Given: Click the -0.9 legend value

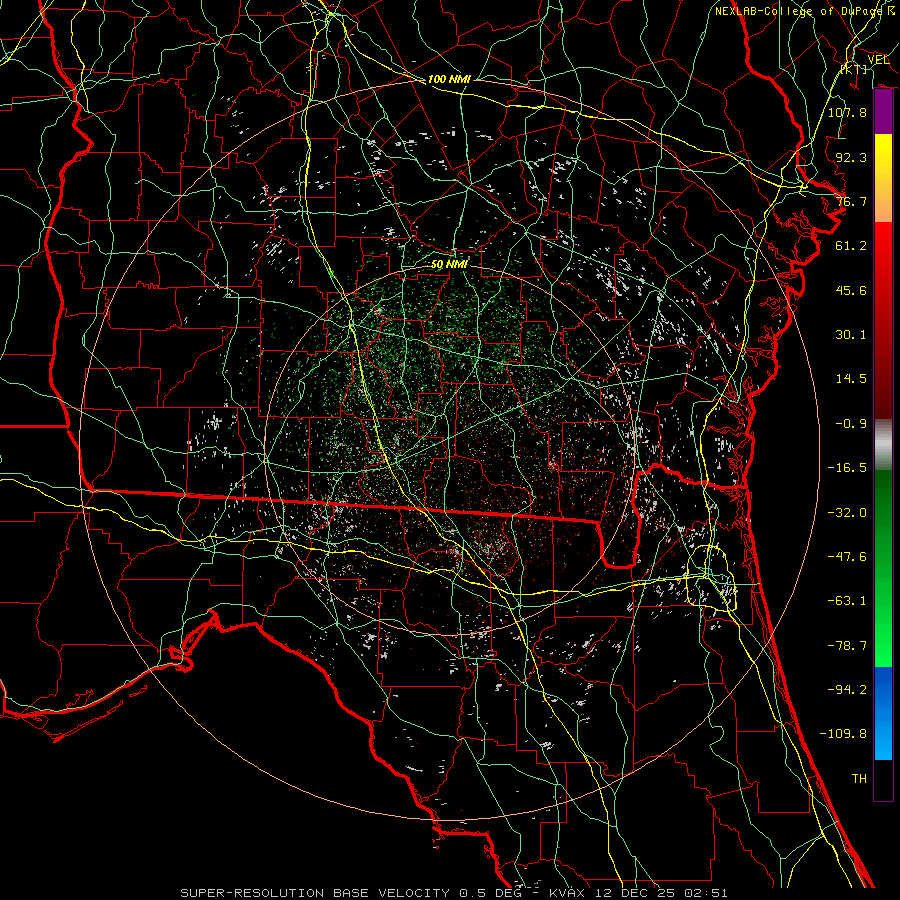Looking at the screenshot, I should [851, 424].
